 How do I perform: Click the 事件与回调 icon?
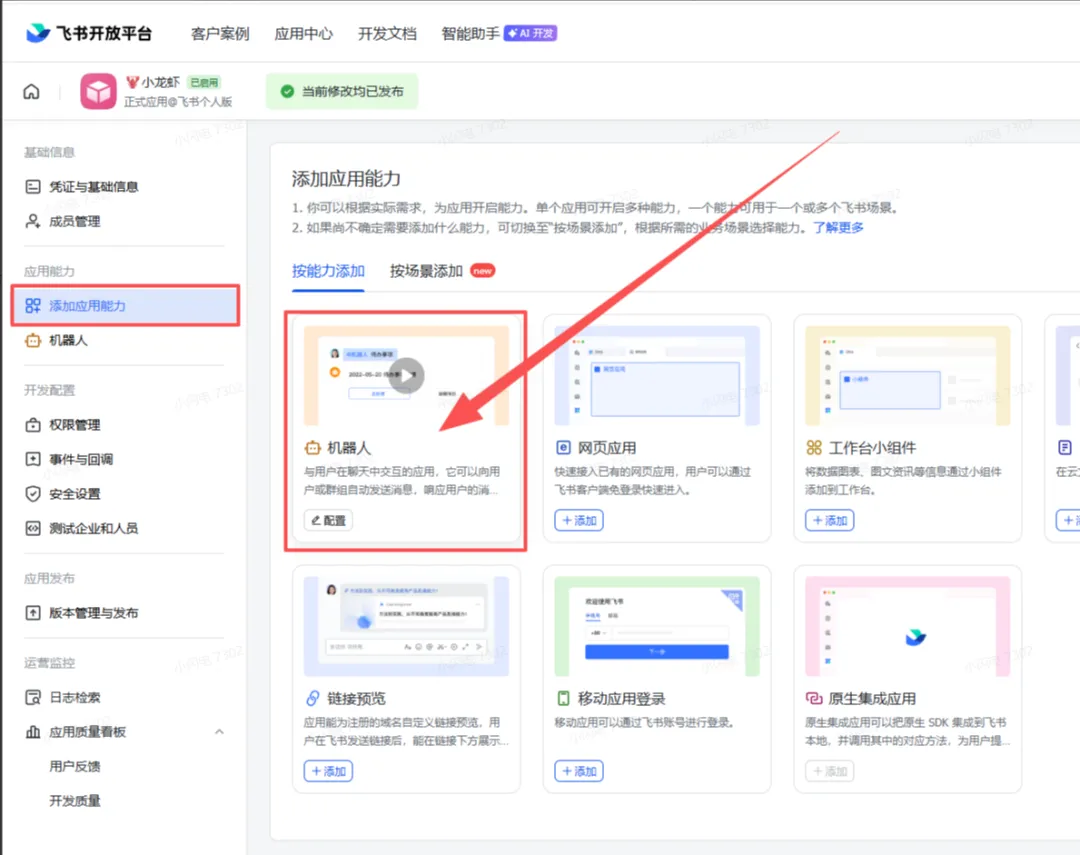[x=32, y=460]
